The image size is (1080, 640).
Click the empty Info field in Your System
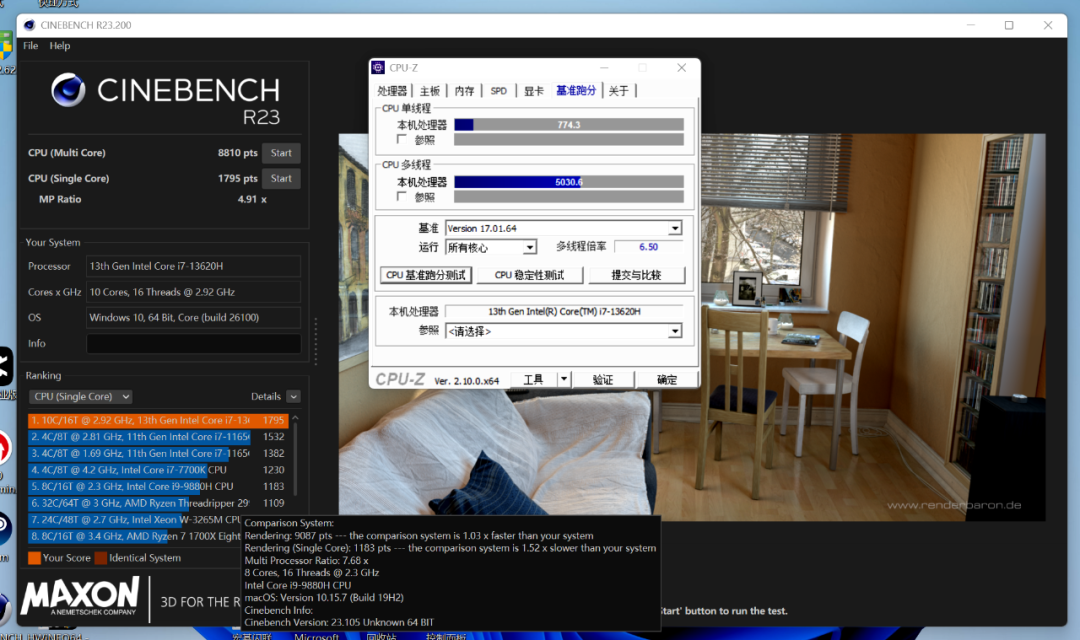click(194, 344)
